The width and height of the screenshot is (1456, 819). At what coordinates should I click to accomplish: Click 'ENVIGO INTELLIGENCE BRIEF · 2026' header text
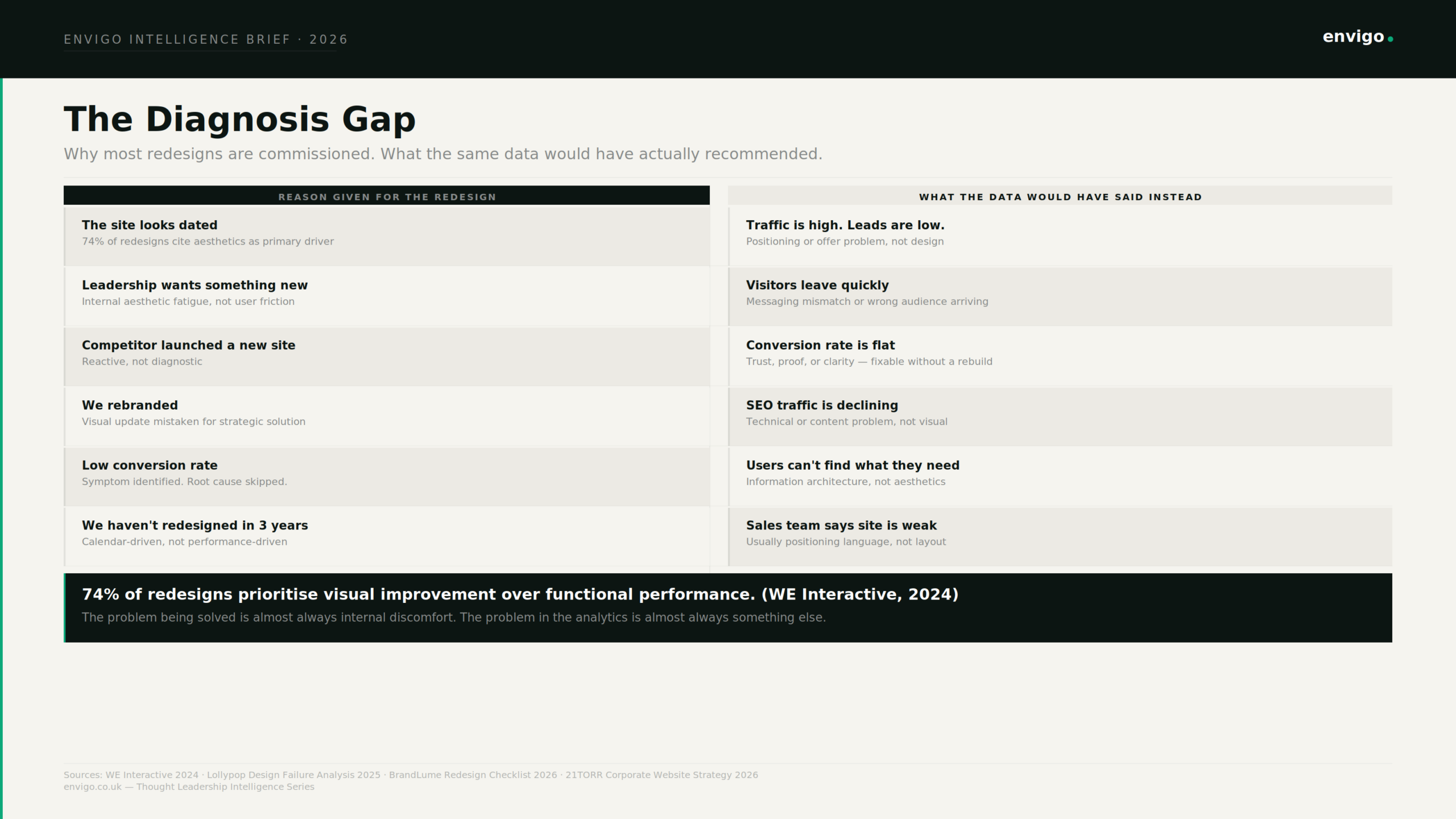pos(206,40)
